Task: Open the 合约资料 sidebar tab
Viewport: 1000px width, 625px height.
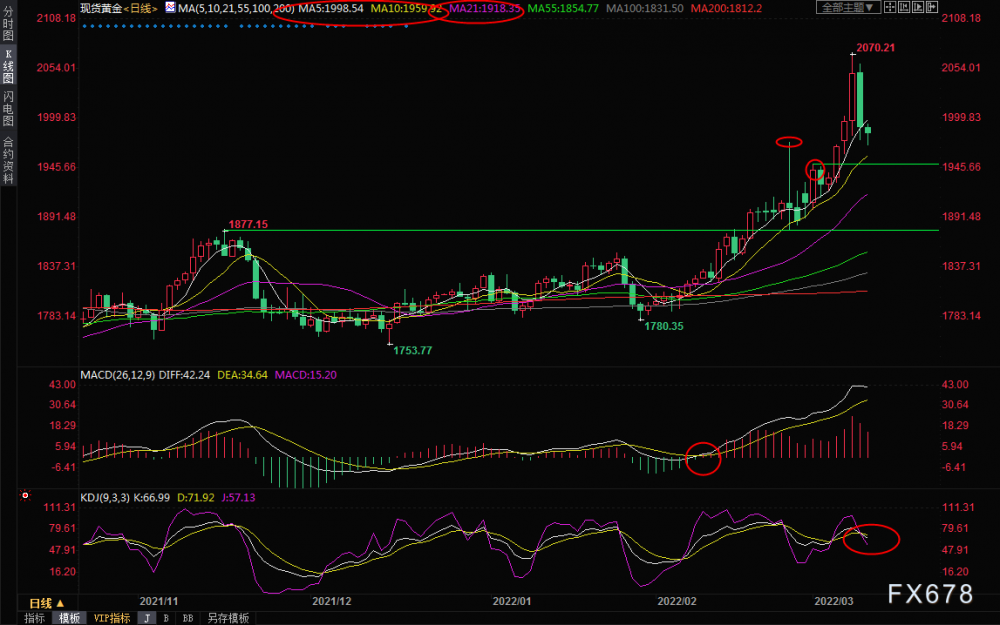Action: (8, 162)
